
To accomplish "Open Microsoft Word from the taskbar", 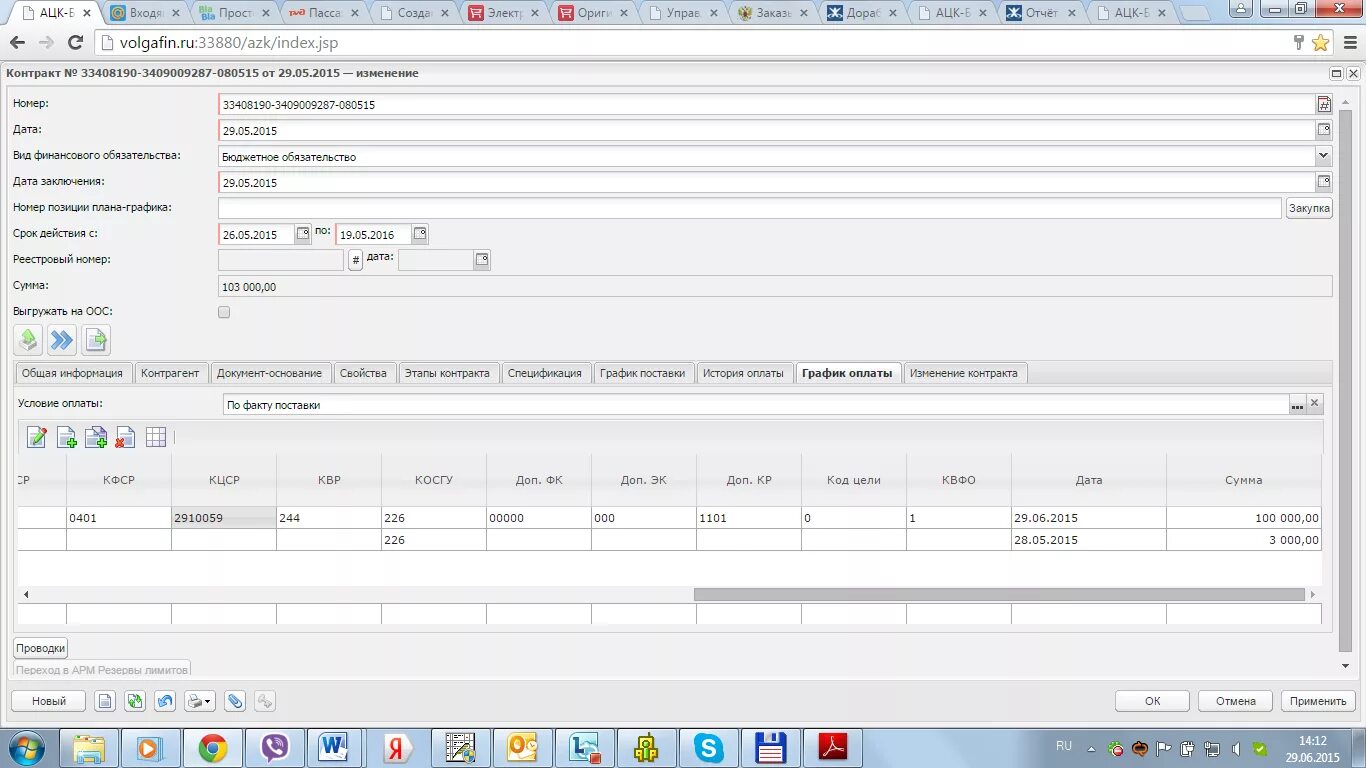I will 333,748.
